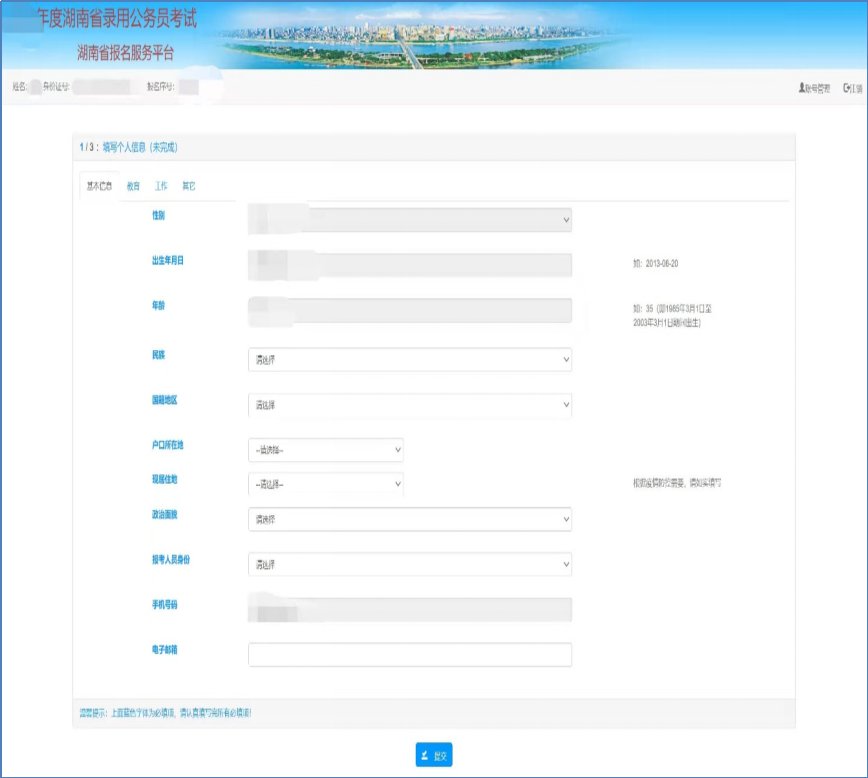
Task: Expand the 国籍地区 nationality dropdown
Action: pos(409,405)
